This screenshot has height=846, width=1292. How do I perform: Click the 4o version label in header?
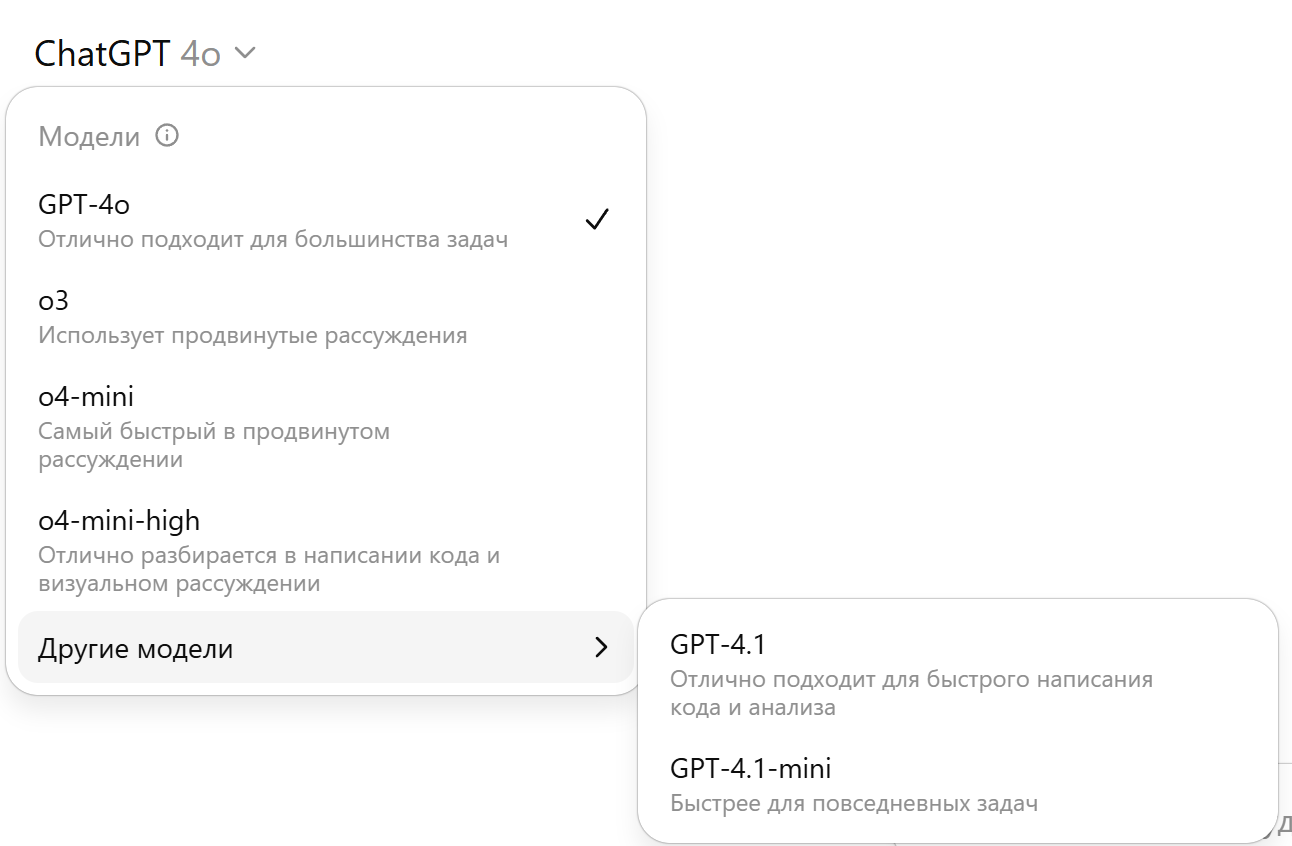click(200, 54)
